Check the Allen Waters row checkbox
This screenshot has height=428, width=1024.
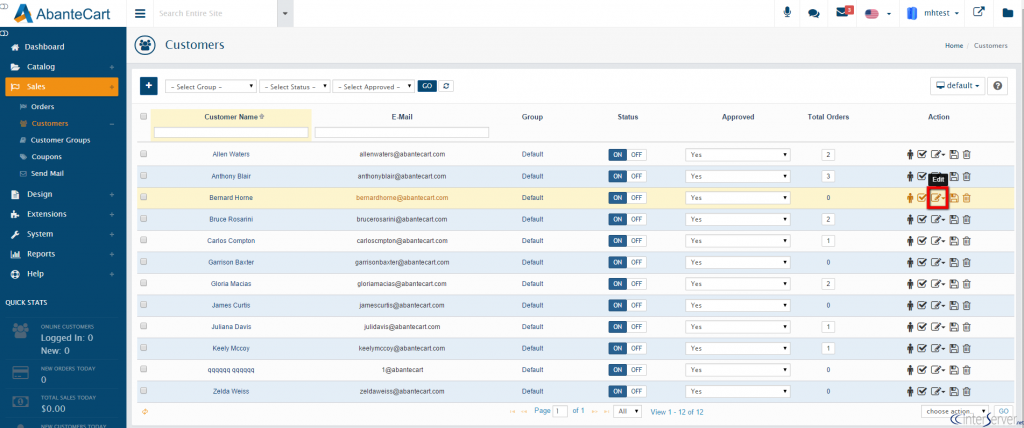(144, 154)
